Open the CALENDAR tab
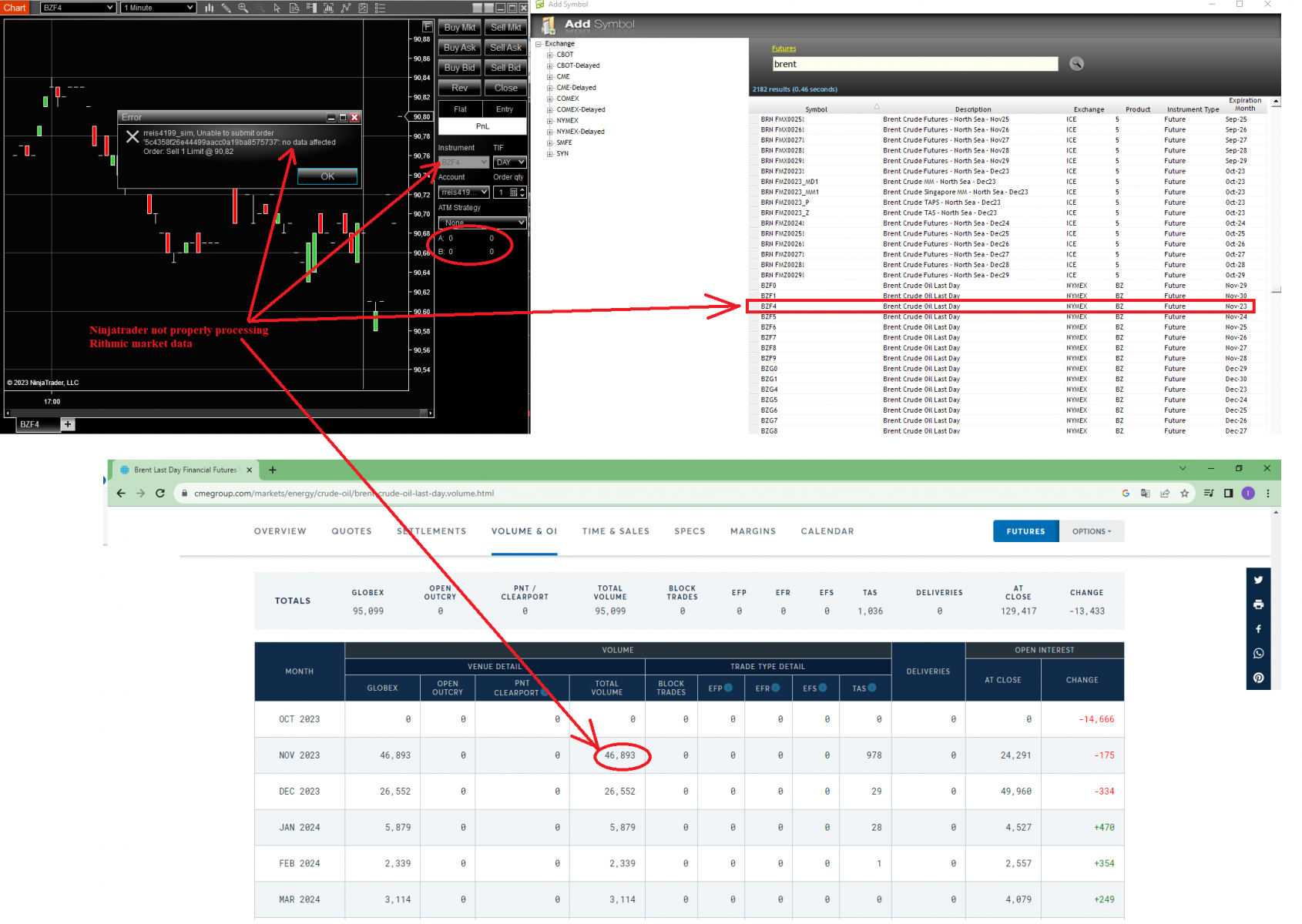 [827, 531]
